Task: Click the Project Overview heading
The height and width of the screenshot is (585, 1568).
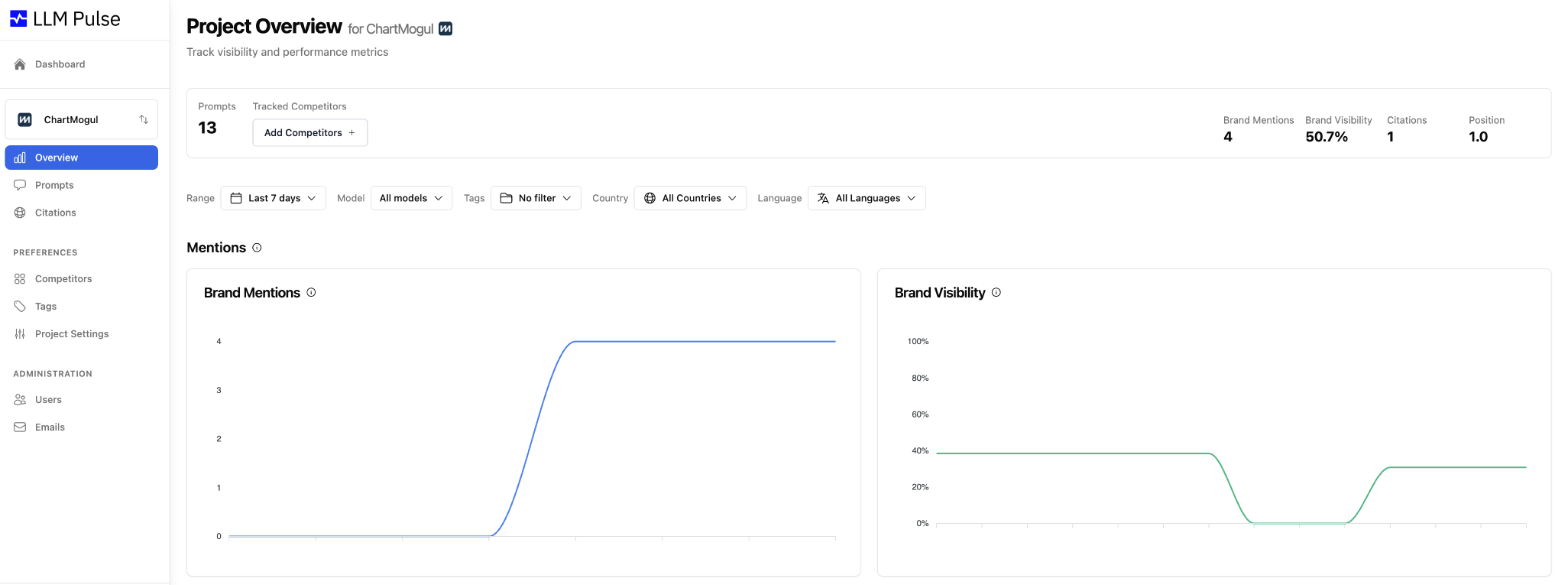Action: (x=264, y=27)
